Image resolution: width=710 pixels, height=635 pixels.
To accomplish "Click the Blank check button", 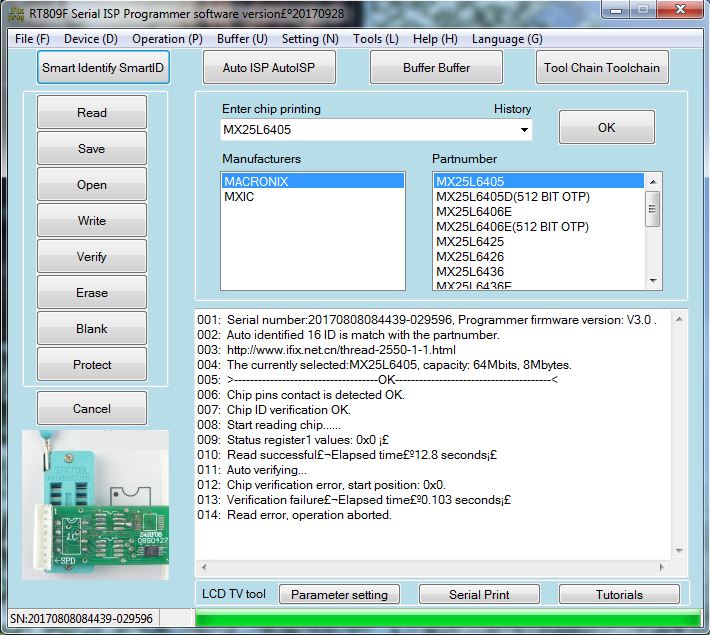I will click(x=92, y=328).
